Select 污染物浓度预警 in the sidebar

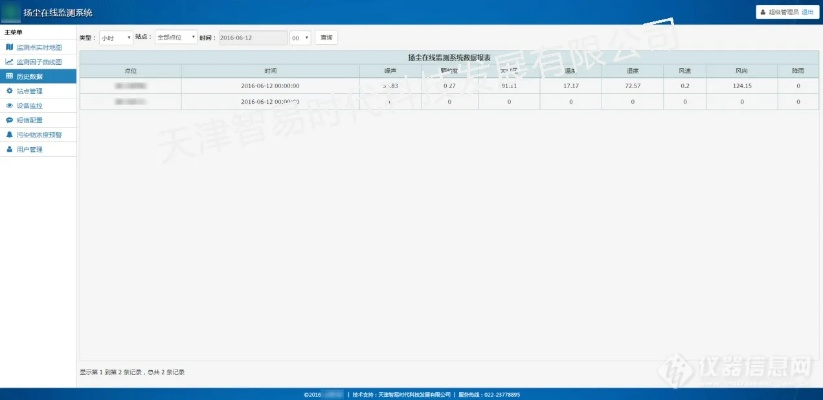[x=40, y=134]
